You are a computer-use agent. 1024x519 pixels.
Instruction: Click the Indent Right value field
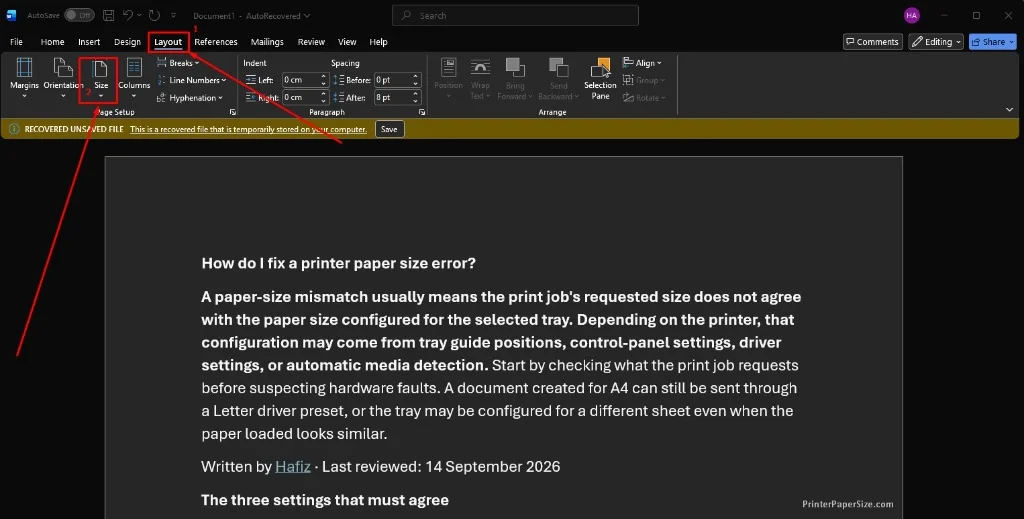300,97
